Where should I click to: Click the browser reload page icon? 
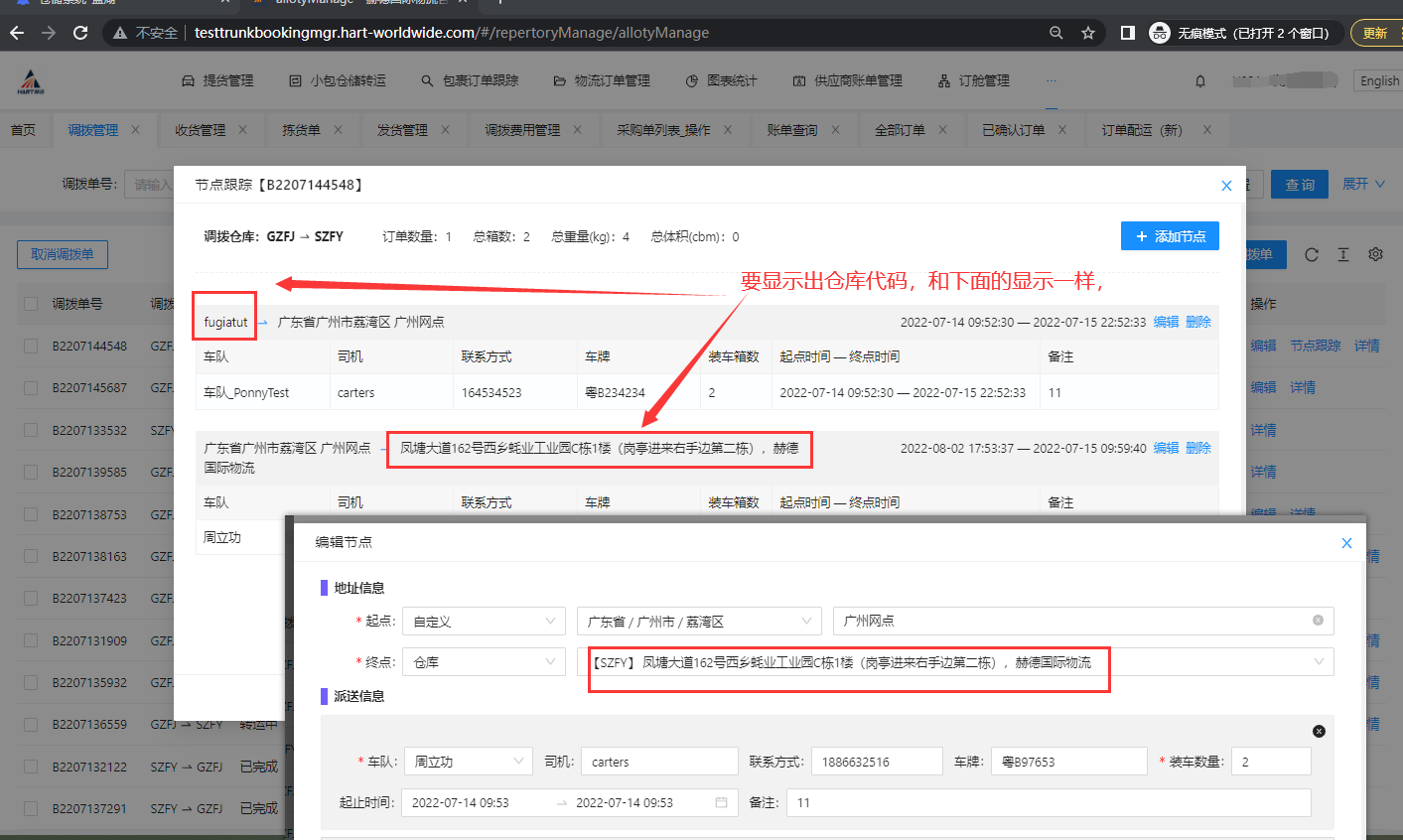coord(80,33)
